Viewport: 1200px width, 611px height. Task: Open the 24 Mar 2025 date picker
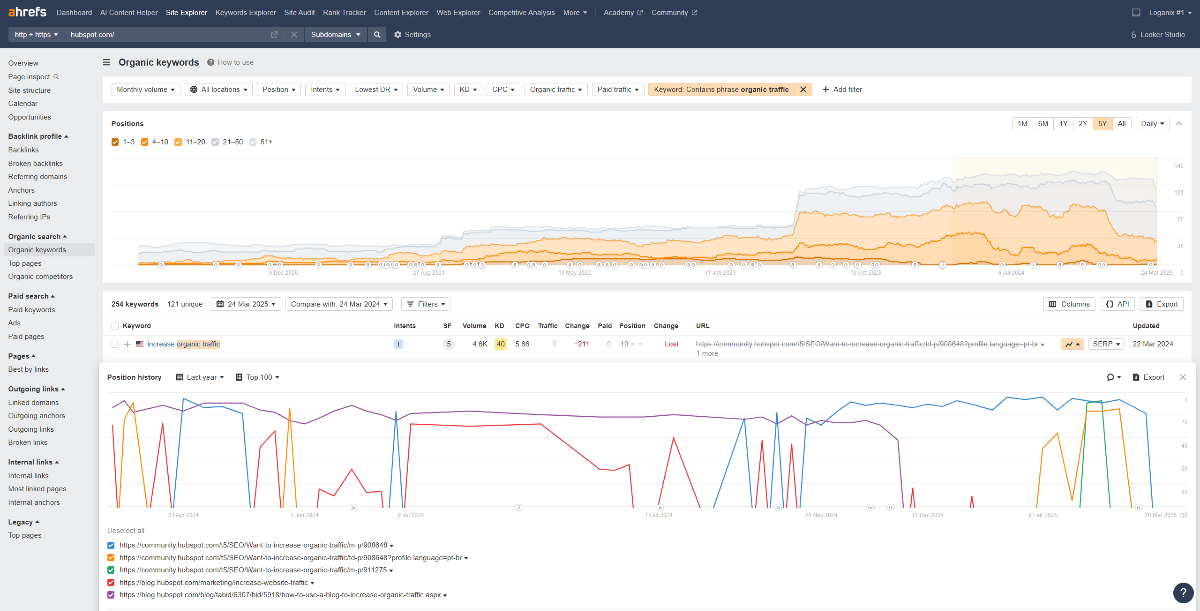point(246,304)
